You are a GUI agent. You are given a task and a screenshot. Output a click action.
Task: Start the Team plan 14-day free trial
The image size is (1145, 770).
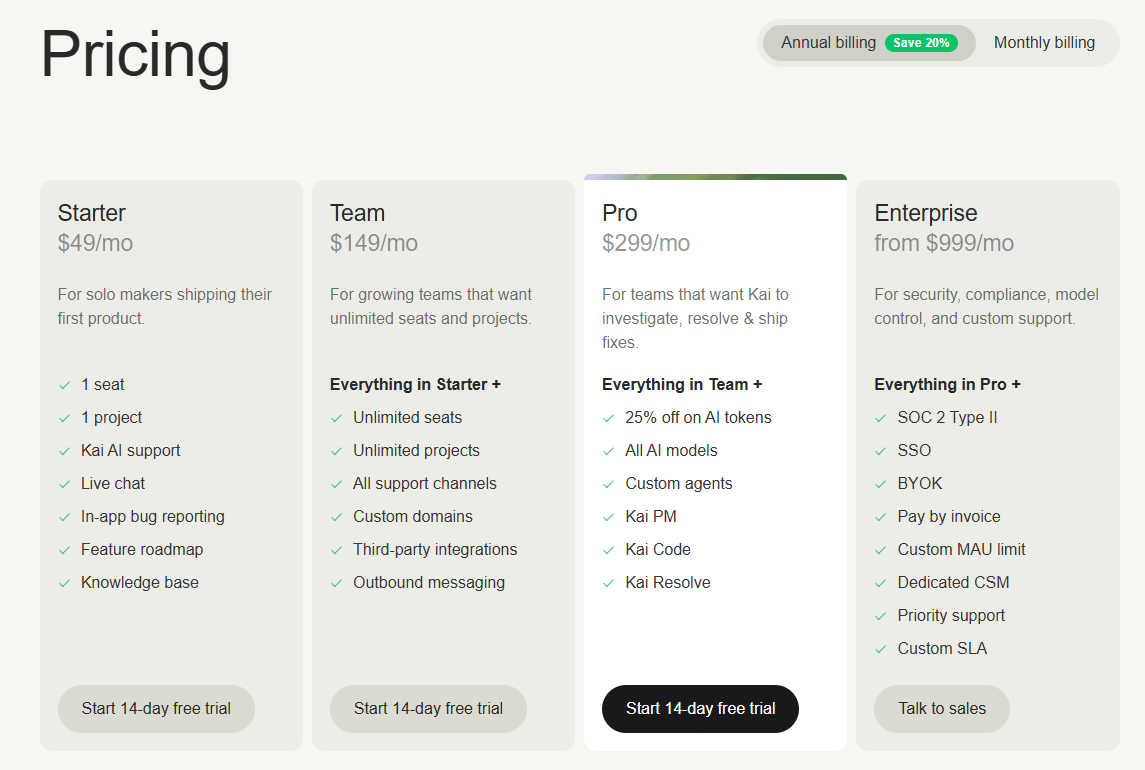tap(428, 709)
